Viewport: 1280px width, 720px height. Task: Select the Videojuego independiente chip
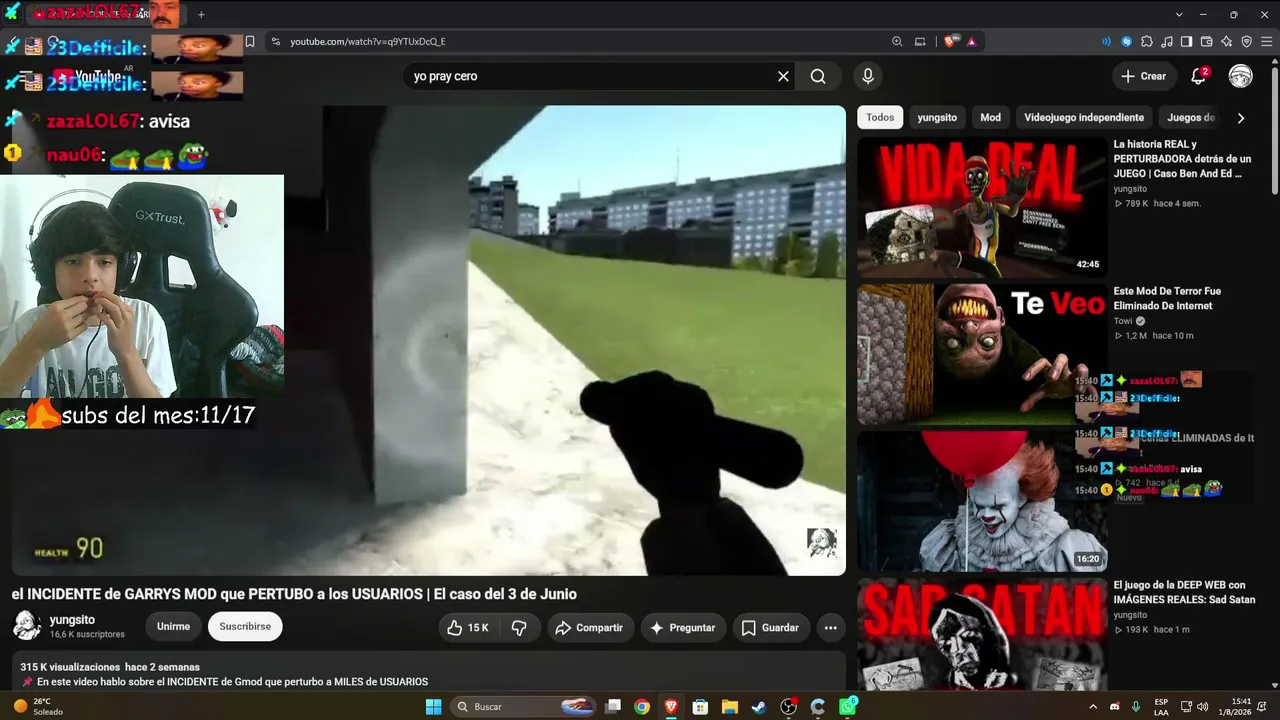pyautogui.click(x=1084, y=117)
